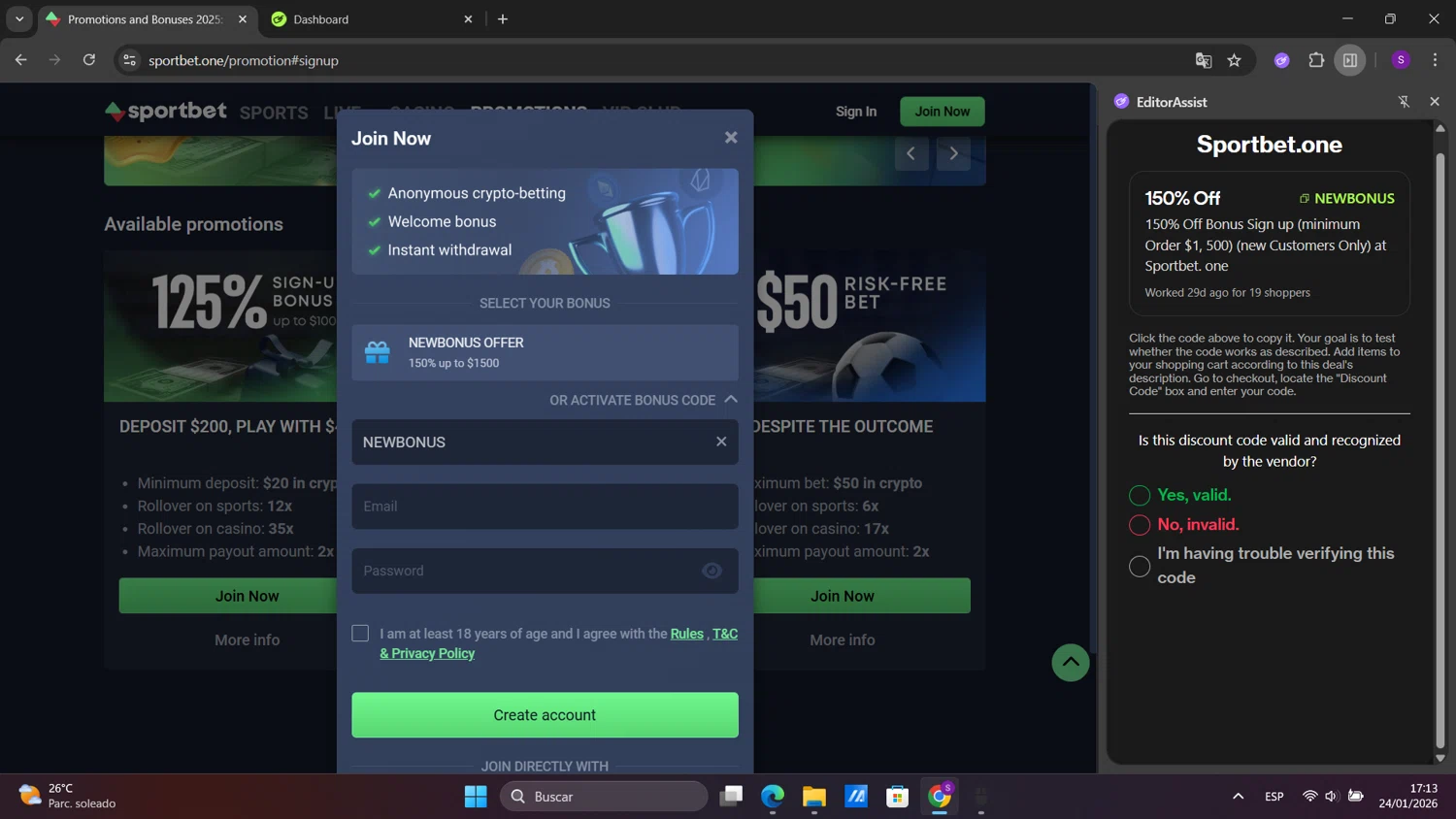Screen dimensions: 1456x819
Task: Translate this page icon
Action: point(1204,60)
